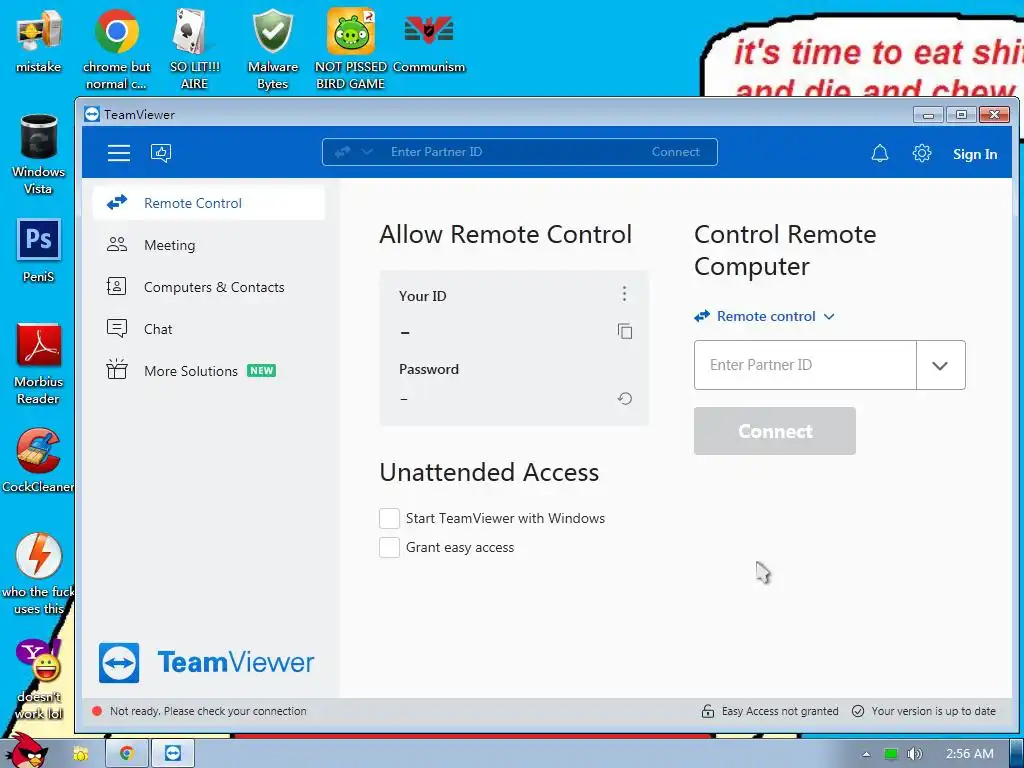This screenshot has height=768, width=1024.
Task: Enable Start TeamViewer with Windows
Action: coord(389,519)
